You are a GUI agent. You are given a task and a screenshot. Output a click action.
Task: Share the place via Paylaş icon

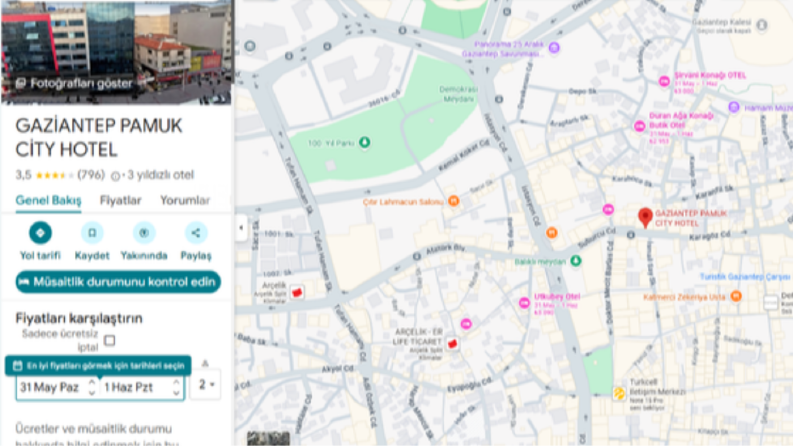pos(196,233)
